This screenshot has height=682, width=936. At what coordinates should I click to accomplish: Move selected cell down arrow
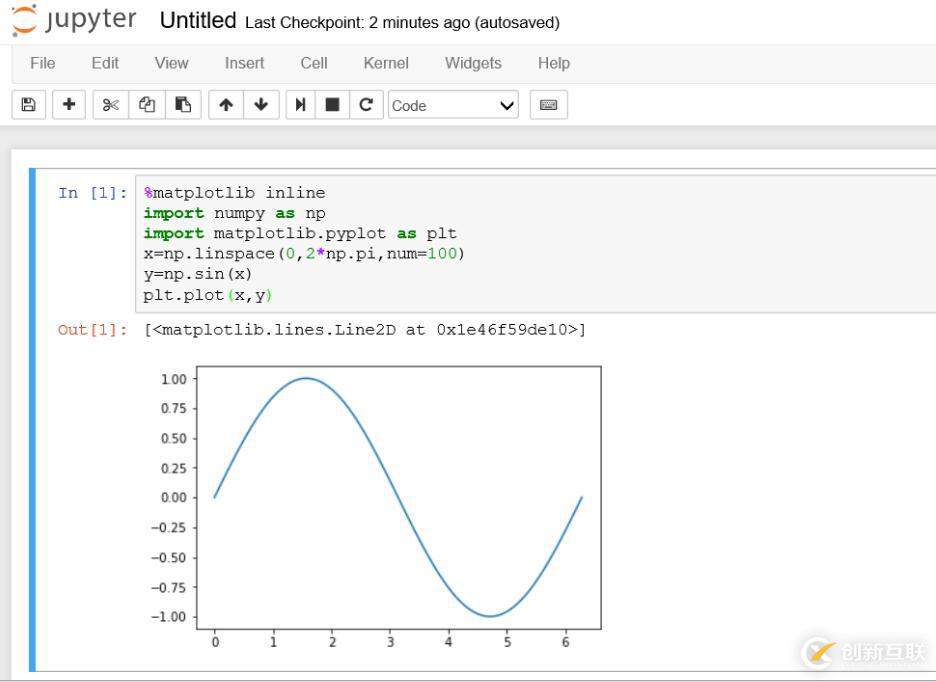[261, 105]
